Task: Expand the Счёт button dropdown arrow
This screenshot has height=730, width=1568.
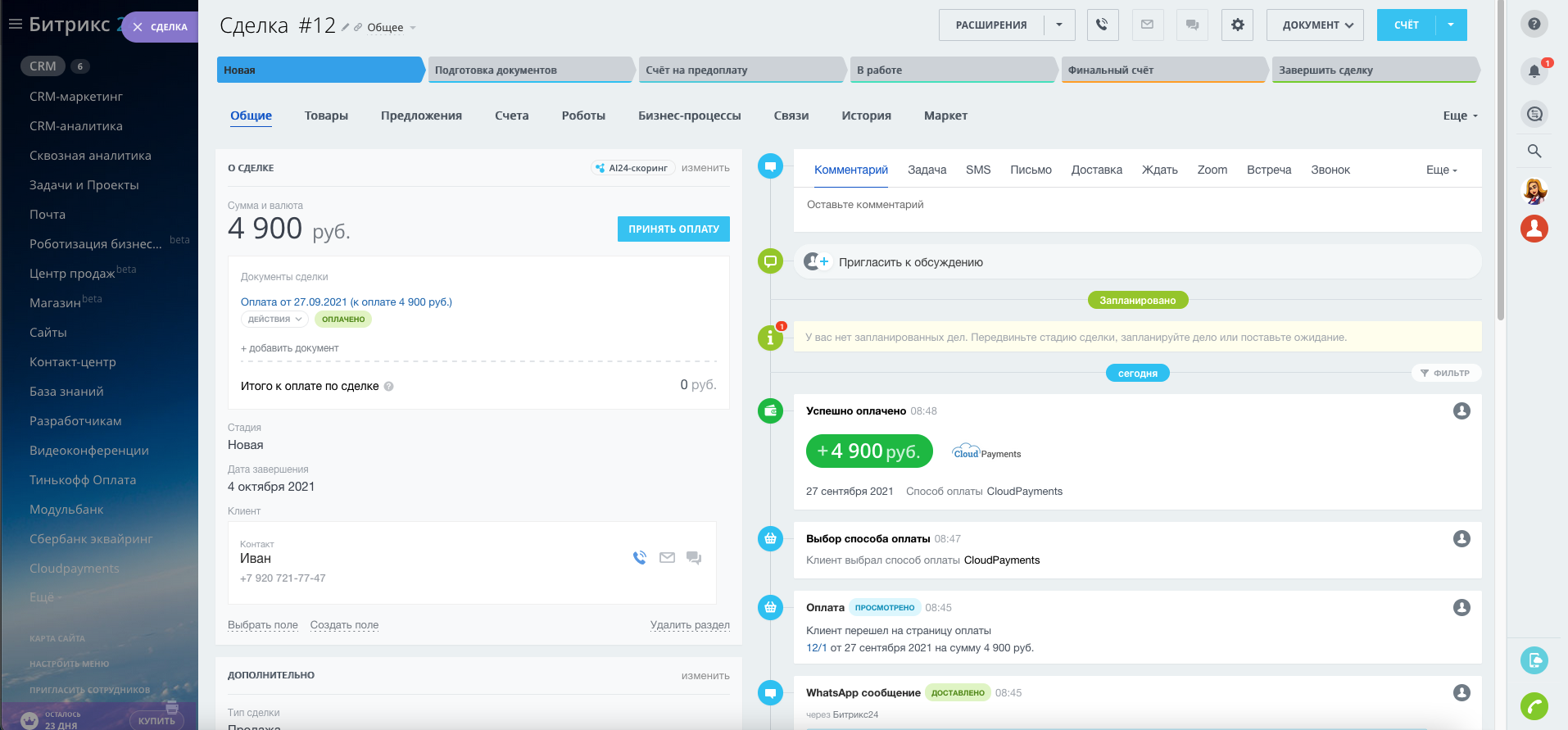Action: 1451,25
